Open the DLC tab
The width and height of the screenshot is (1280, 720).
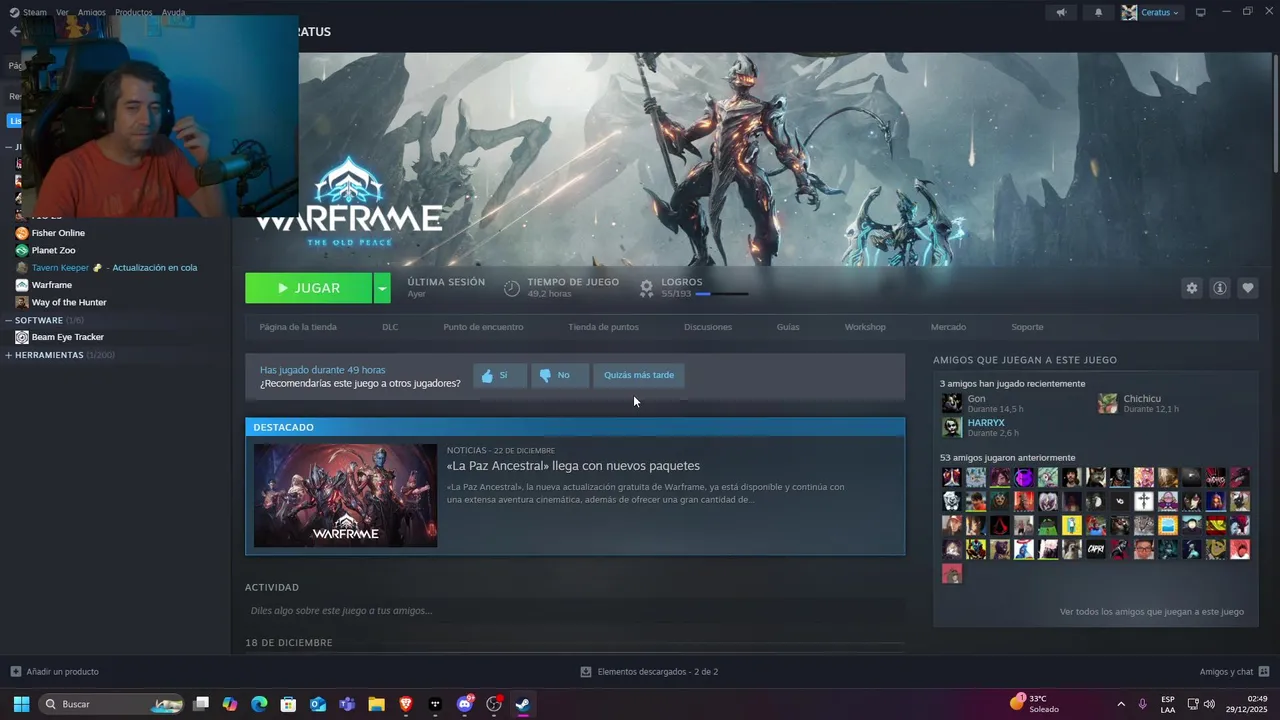tap(390, 327)
